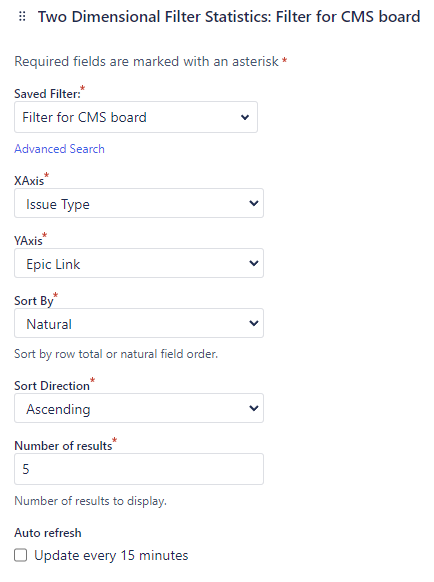Click the "Update every 15 minutes" label text
The image size is (434, 582).
click(111, 556)
